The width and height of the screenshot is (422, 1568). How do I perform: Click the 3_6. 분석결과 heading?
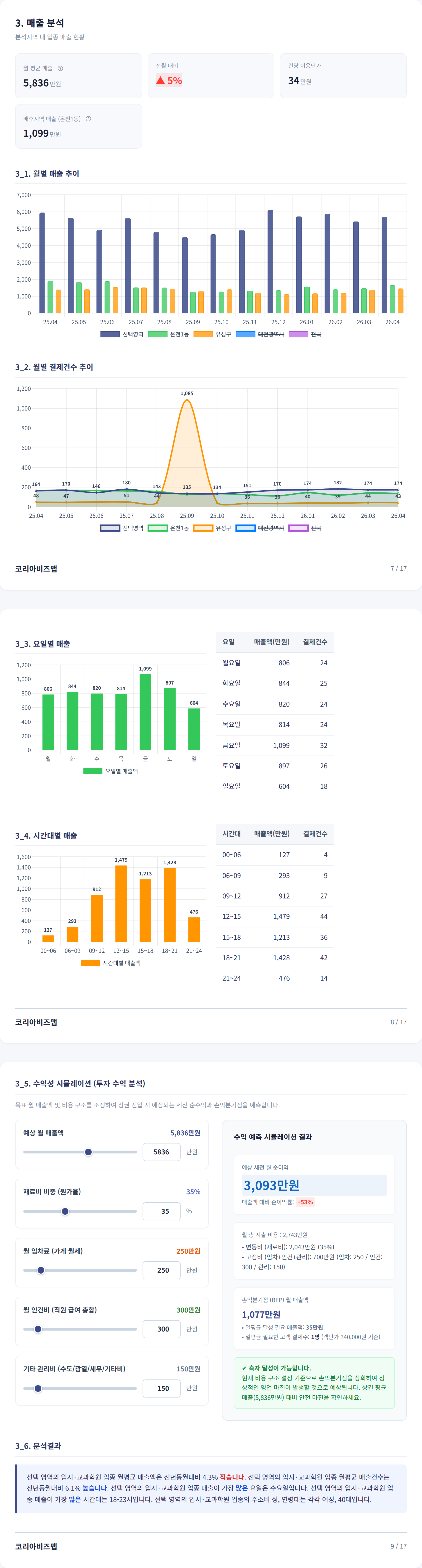38,1446
